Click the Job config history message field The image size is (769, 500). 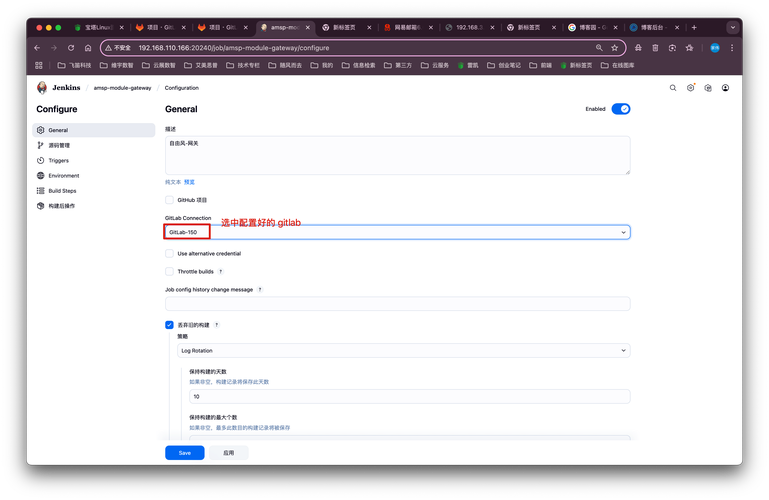click(397, 303)
